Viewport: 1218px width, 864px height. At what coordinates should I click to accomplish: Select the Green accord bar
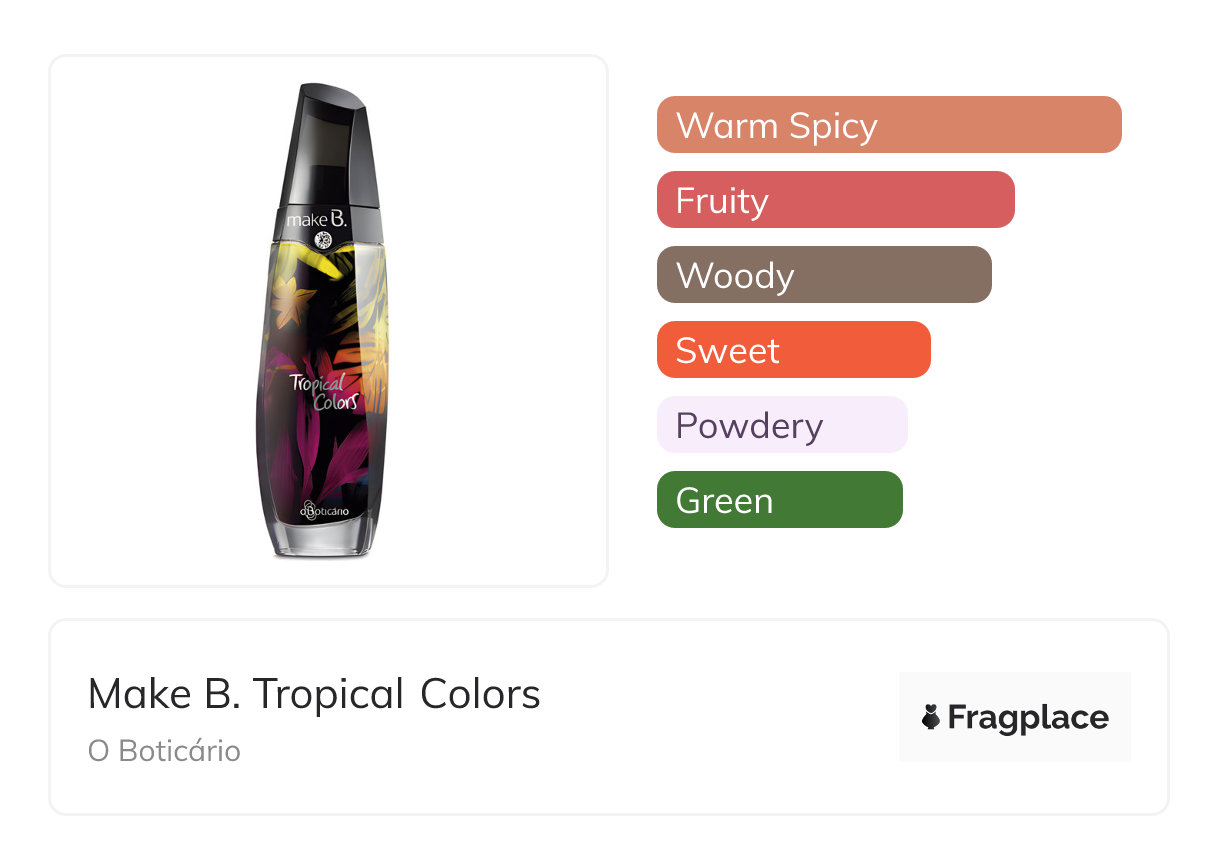779,500
